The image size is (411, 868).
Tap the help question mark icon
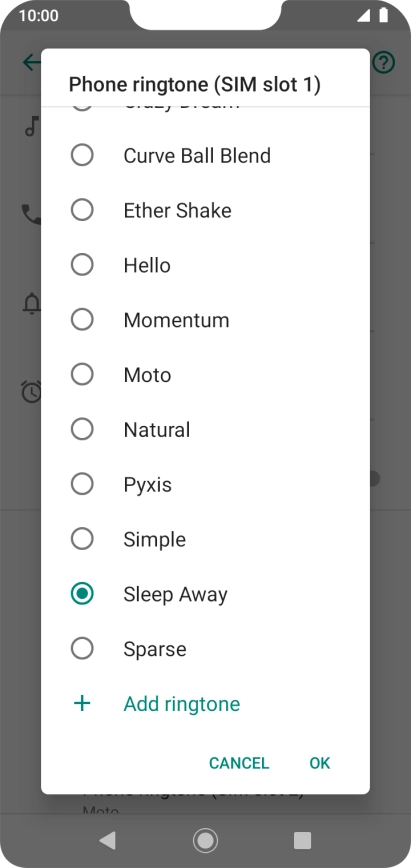point(383,63)
